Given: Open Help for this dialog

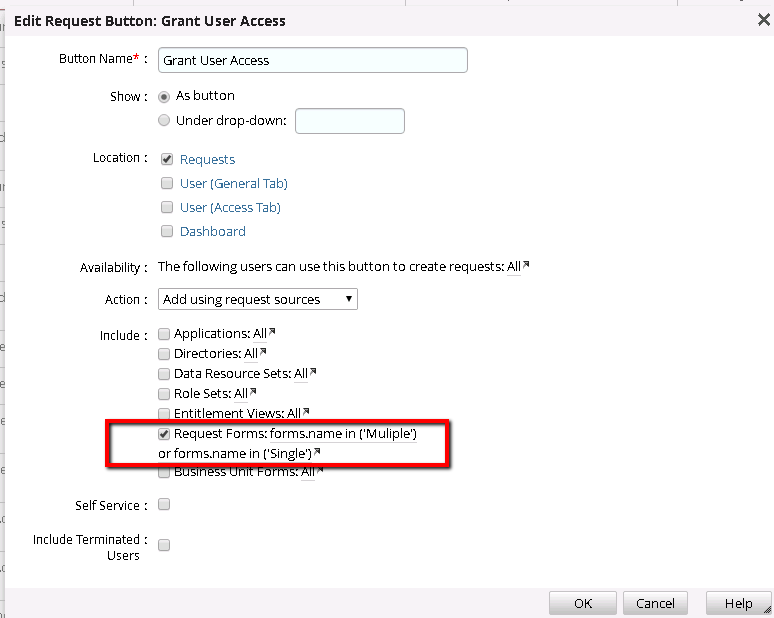Looking at the screenshot, I should pyautogui.click(x=737, y=603).
